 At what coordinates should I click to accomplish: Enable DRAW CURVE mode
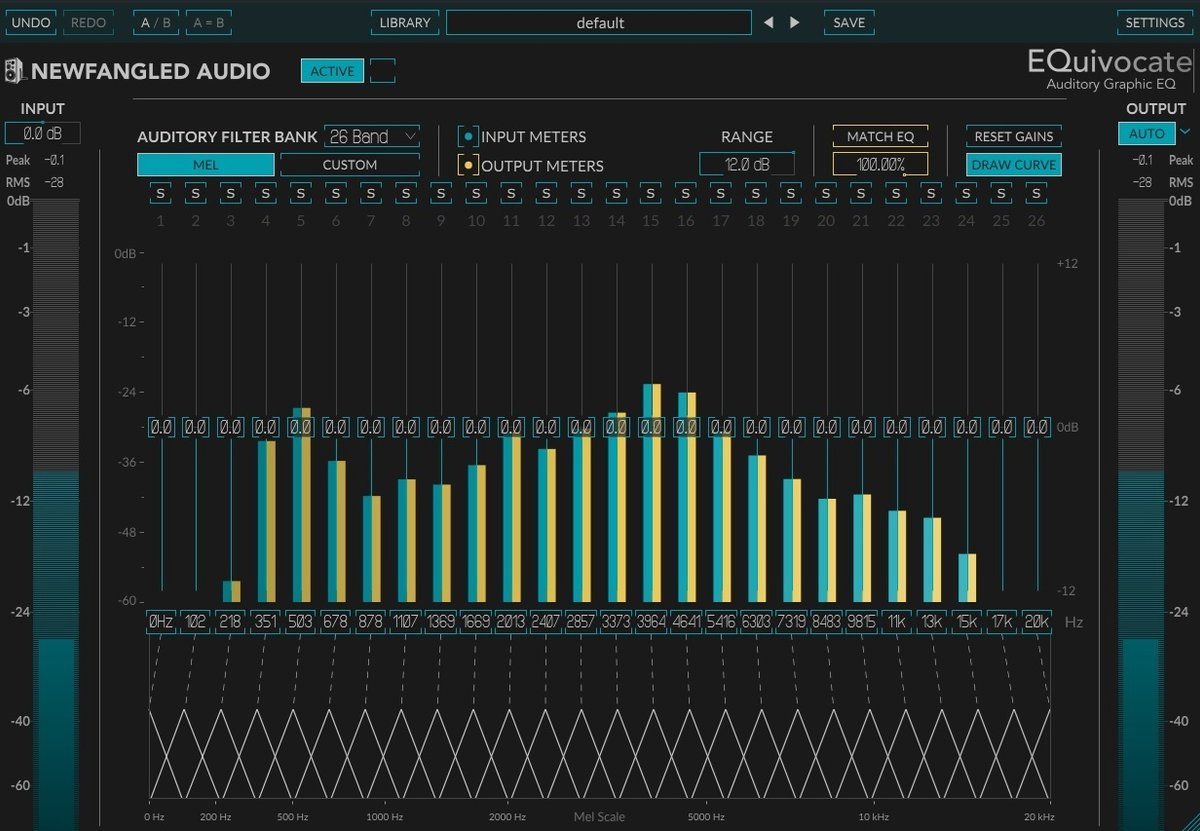pos(1013,164)
